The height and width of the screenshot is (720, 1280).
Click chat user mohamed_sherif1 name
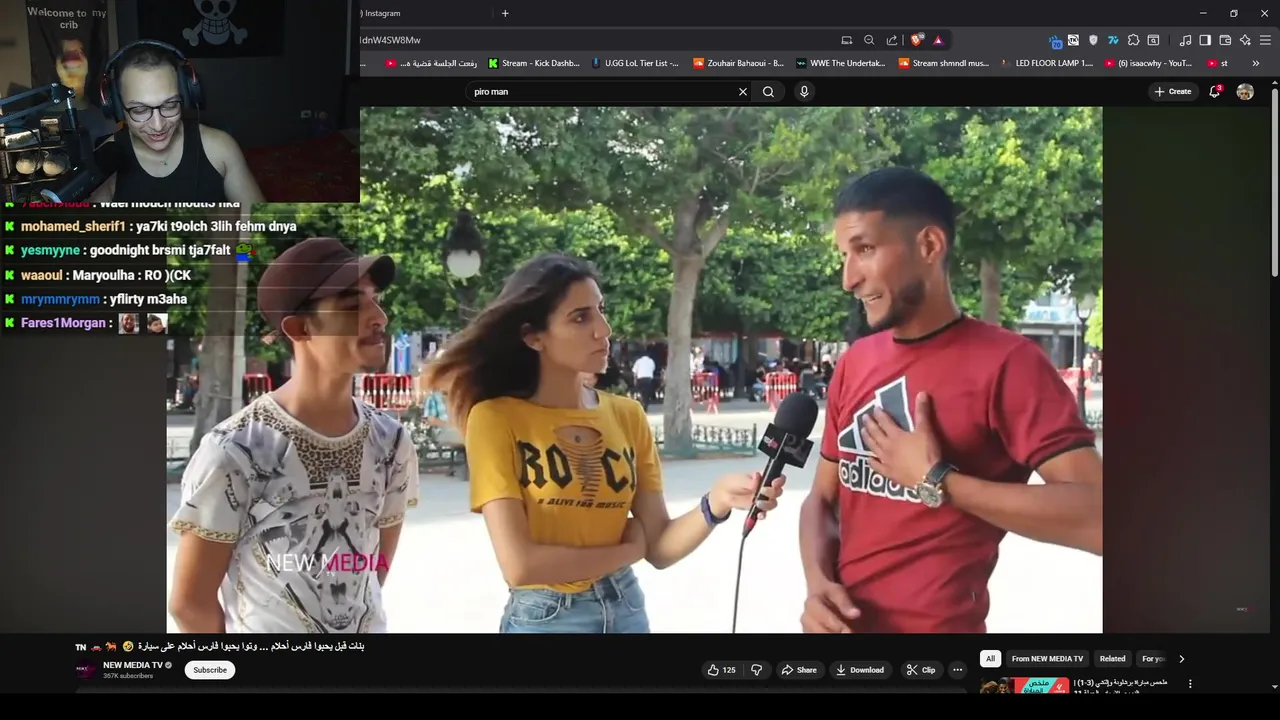click(x=73, y=227)
